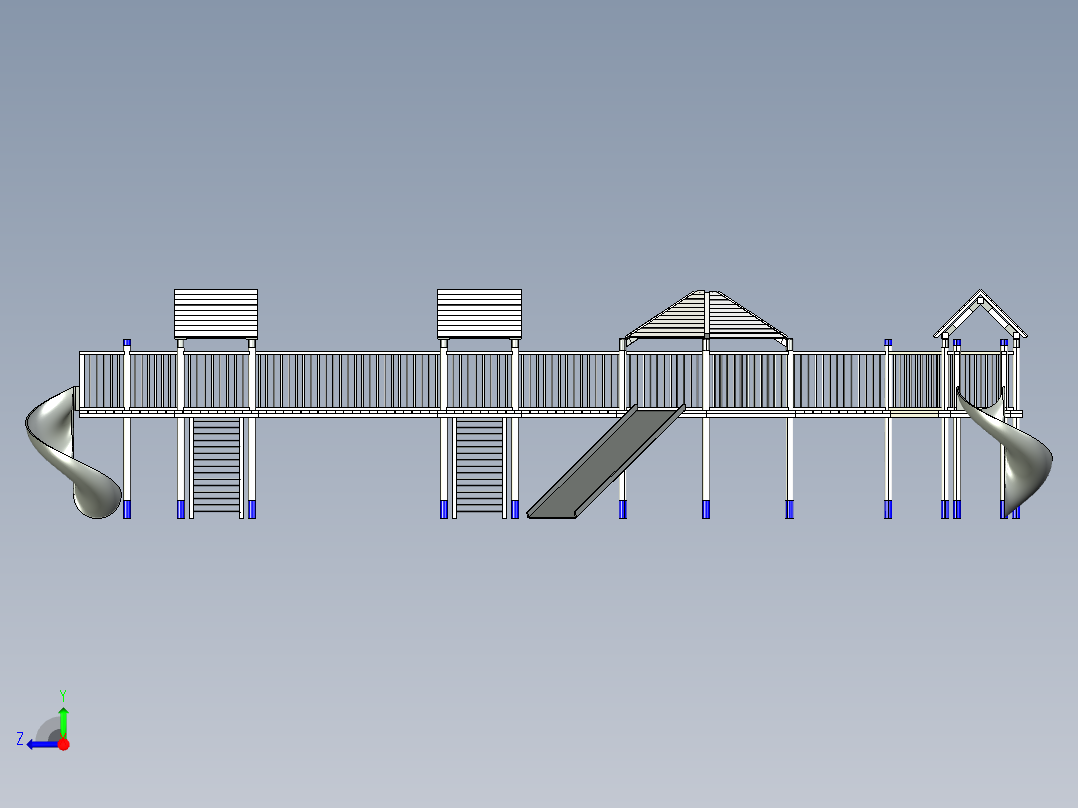Click the green Y axis arrow of the triad
Image resolution: width=1078 pixels, height=808 pixels.
click(x=63, y=722)
